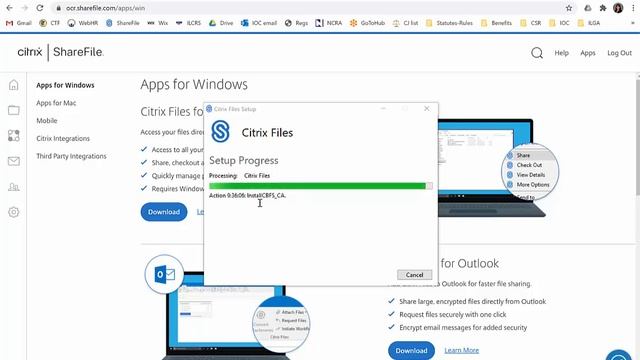The width and height of the screenshot is (640, 360).
Task: Click Log Out
Action: (619, 53)
